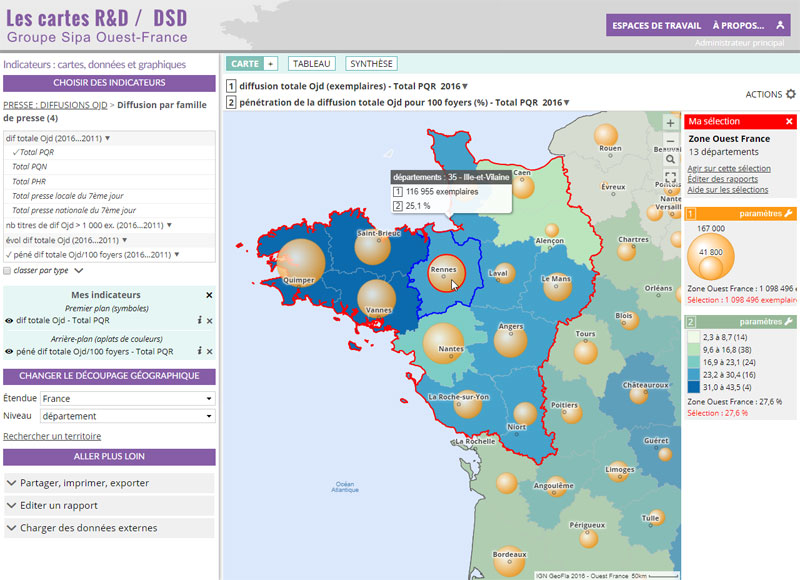Show info for péné dif totale Ojd indicator

(199, 351)
